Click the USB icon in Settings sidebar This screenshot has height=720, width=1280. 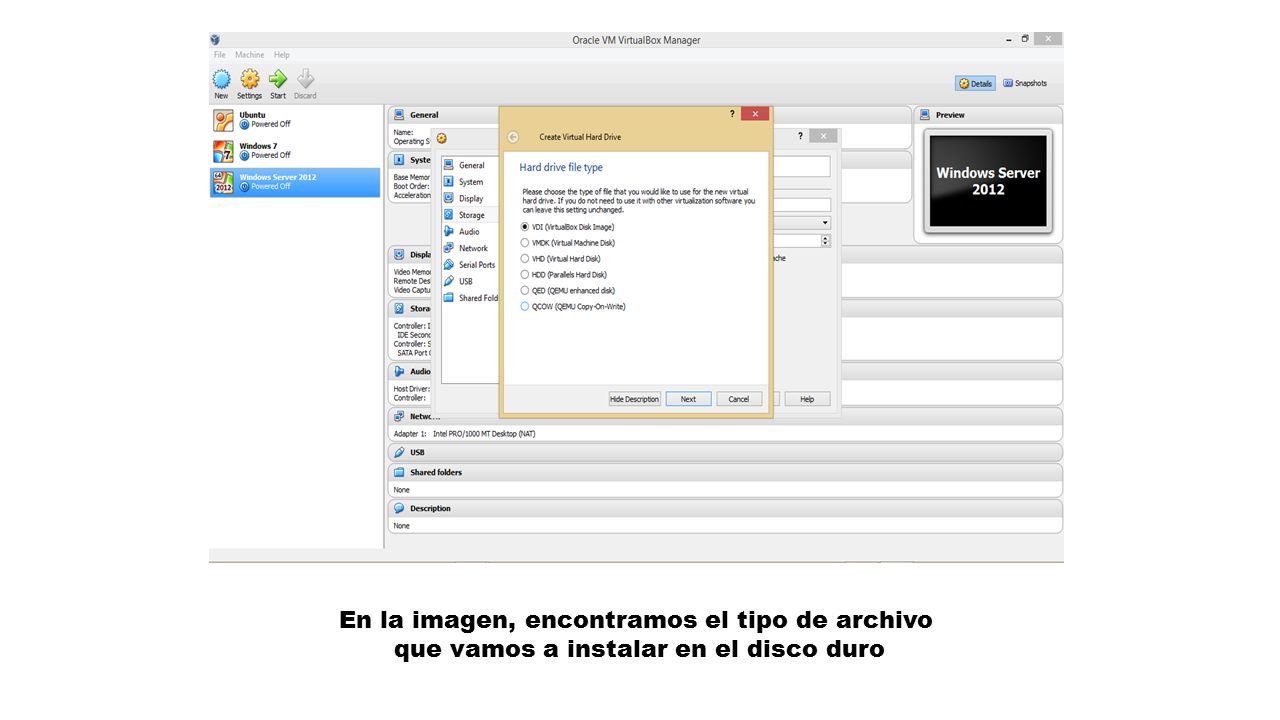449,281
